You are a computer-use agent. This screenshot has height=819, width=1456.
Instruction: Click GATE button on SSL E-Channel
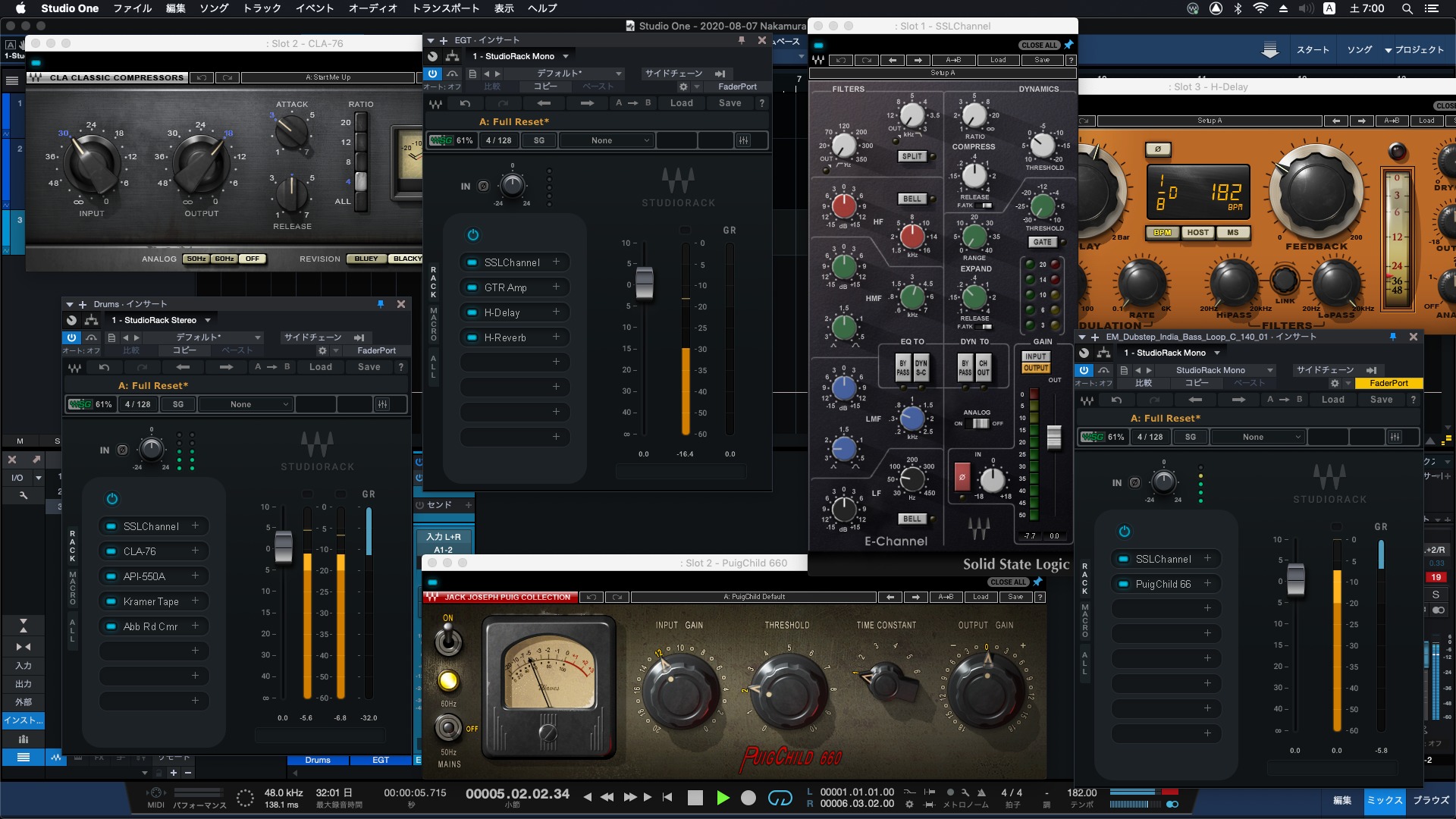tap(1043, 242)
